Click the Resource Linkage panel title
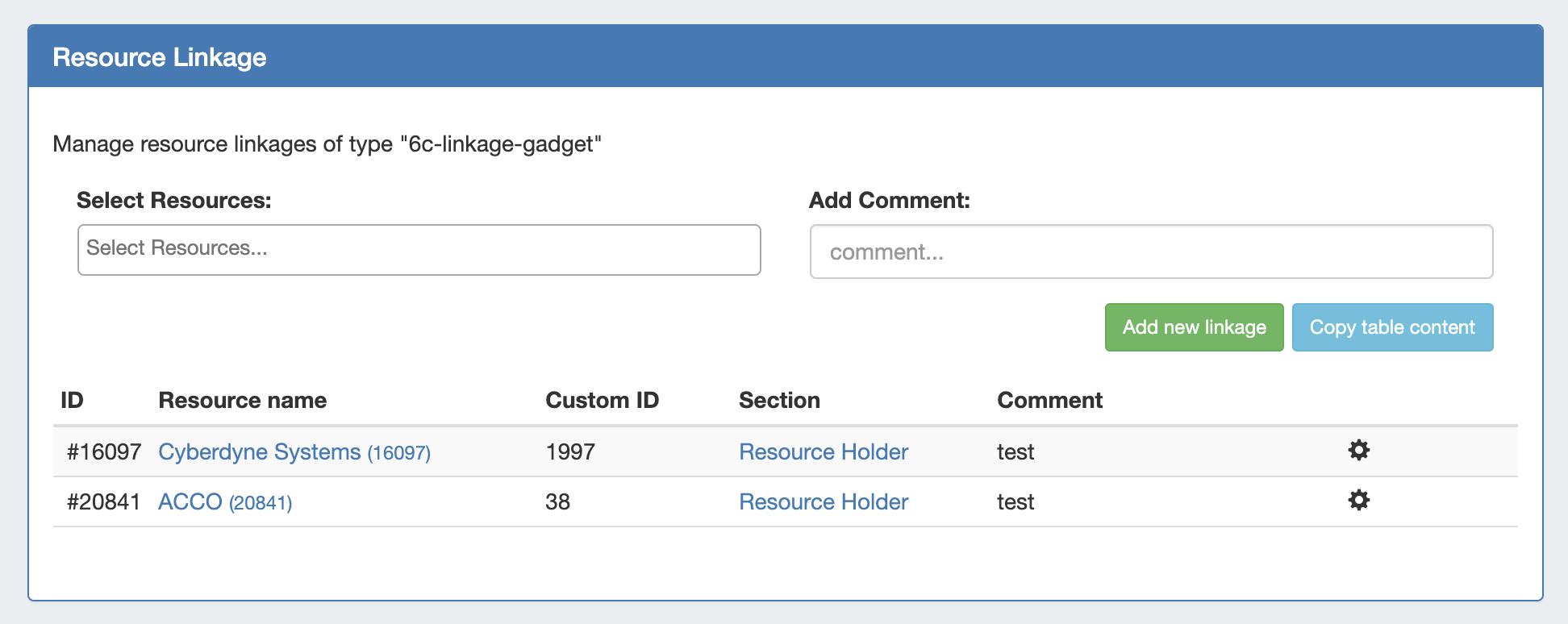 (x=159, y=57)
